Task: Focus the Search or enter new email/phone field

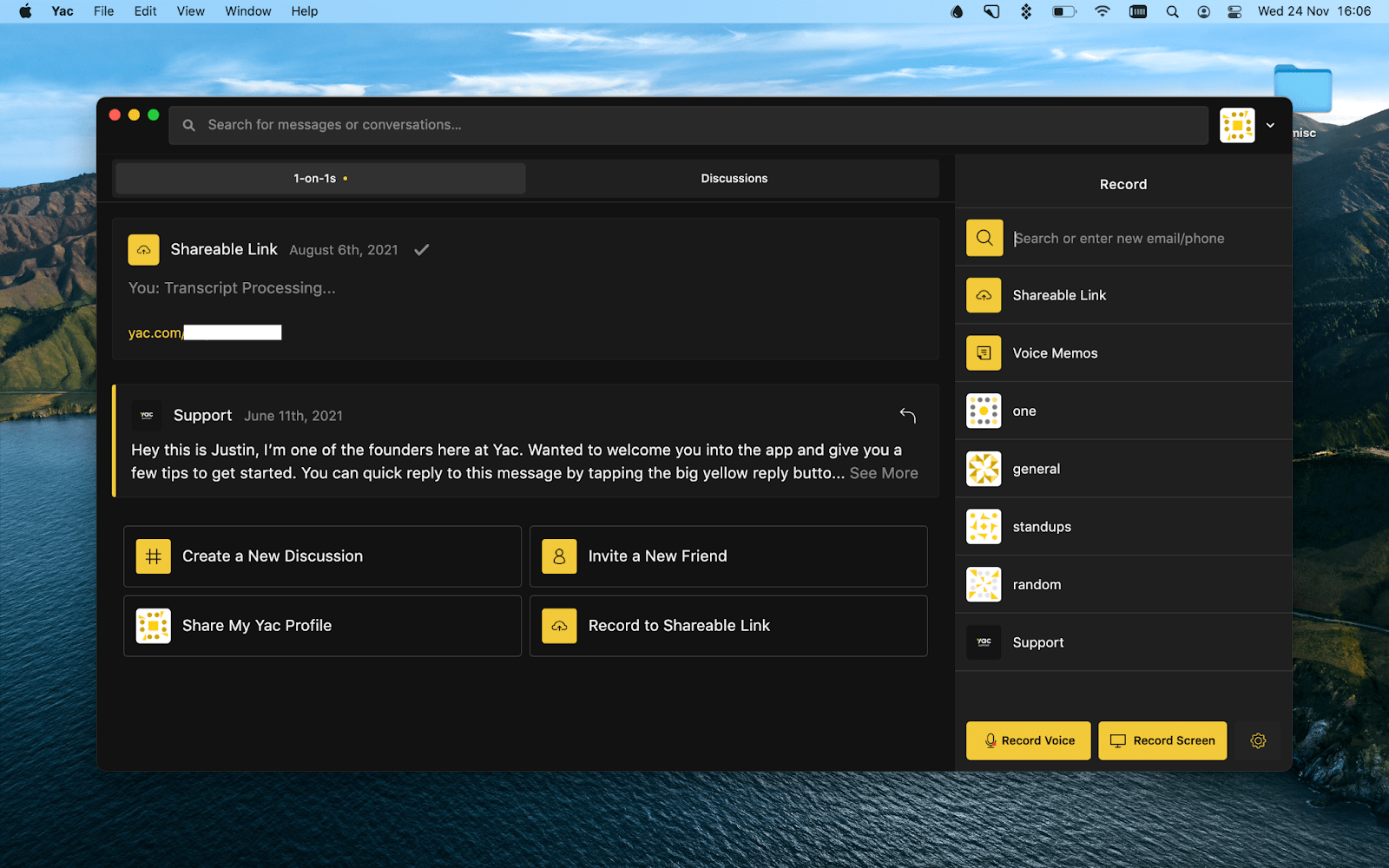Action: click(1146, 238)
